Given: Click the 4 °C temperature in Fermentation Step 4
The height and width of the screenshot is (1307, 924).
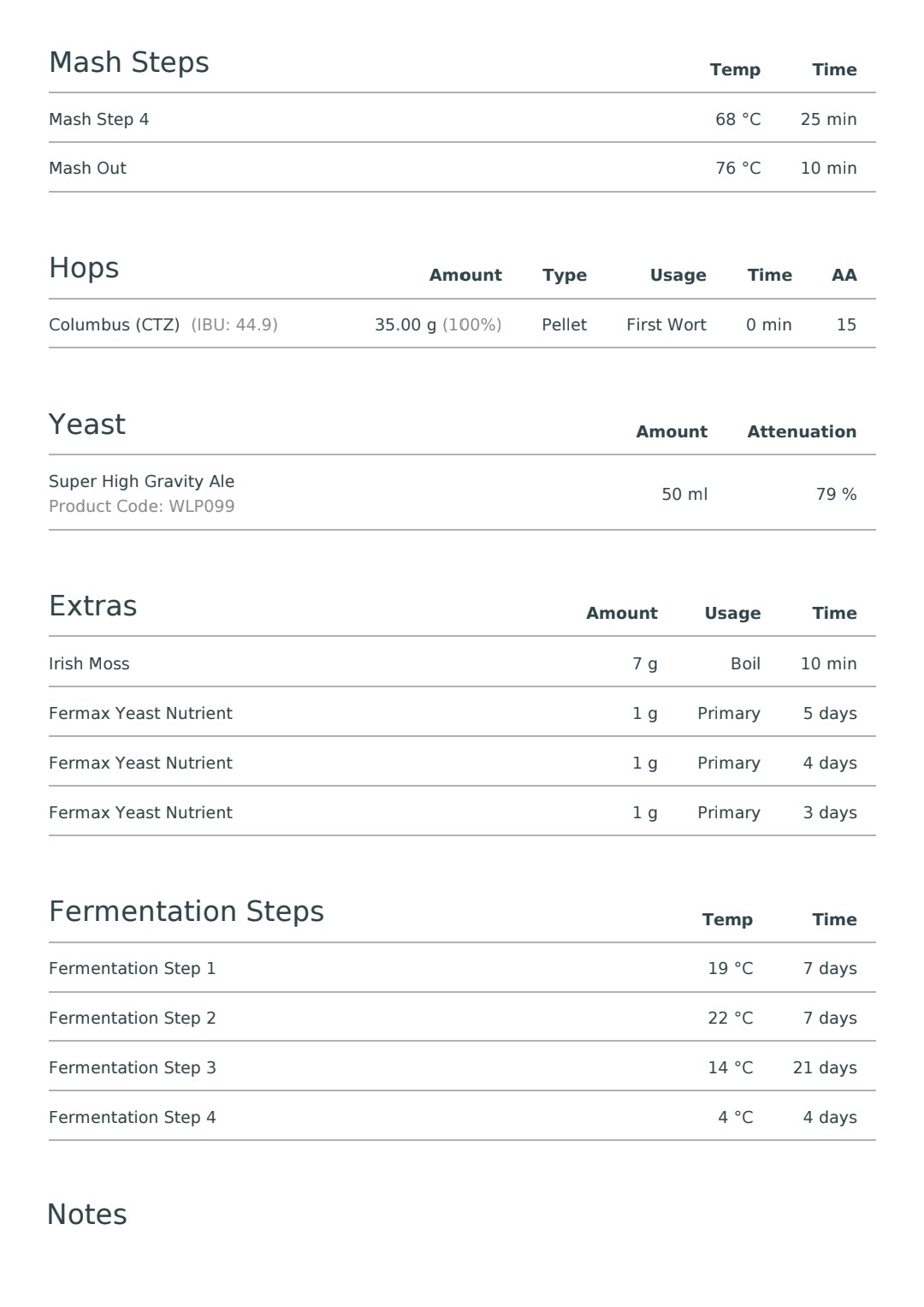Looking at the screenshot, I should click(736, 1117).
